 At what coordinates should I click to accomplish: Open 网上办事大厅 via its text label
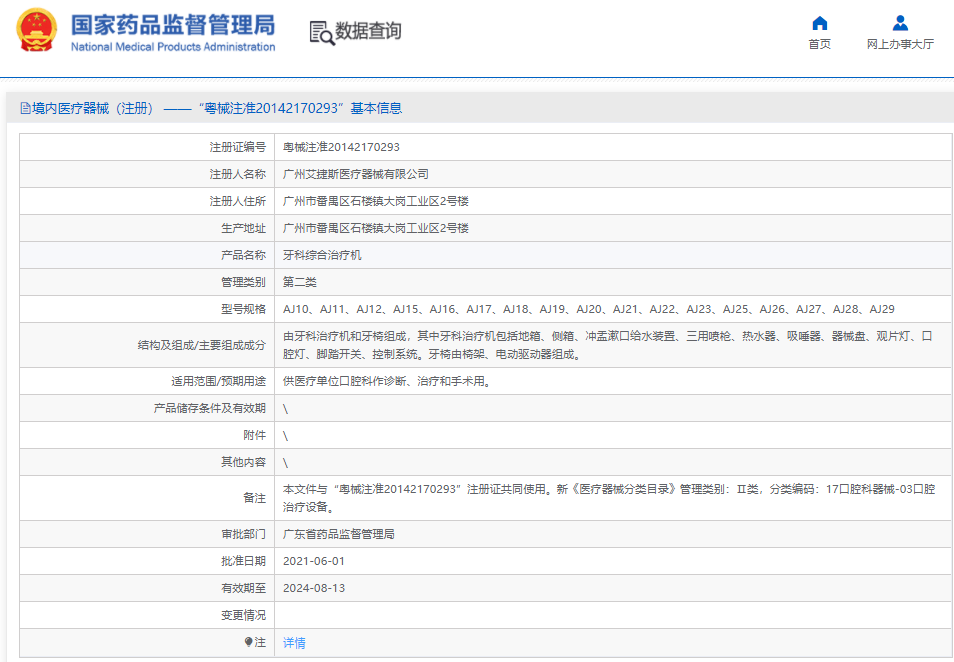[x=900, y=44]
